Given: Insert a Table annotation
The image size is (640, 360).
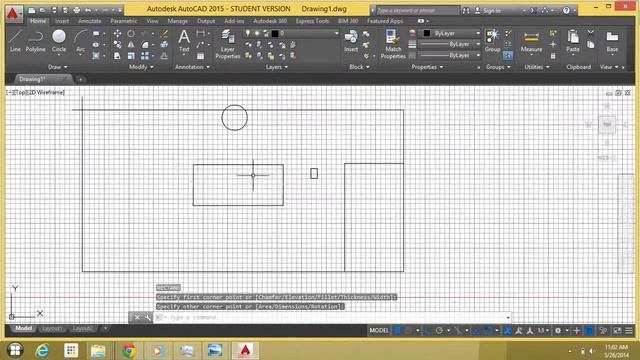Looking at the screenshot, I should 200,56.
